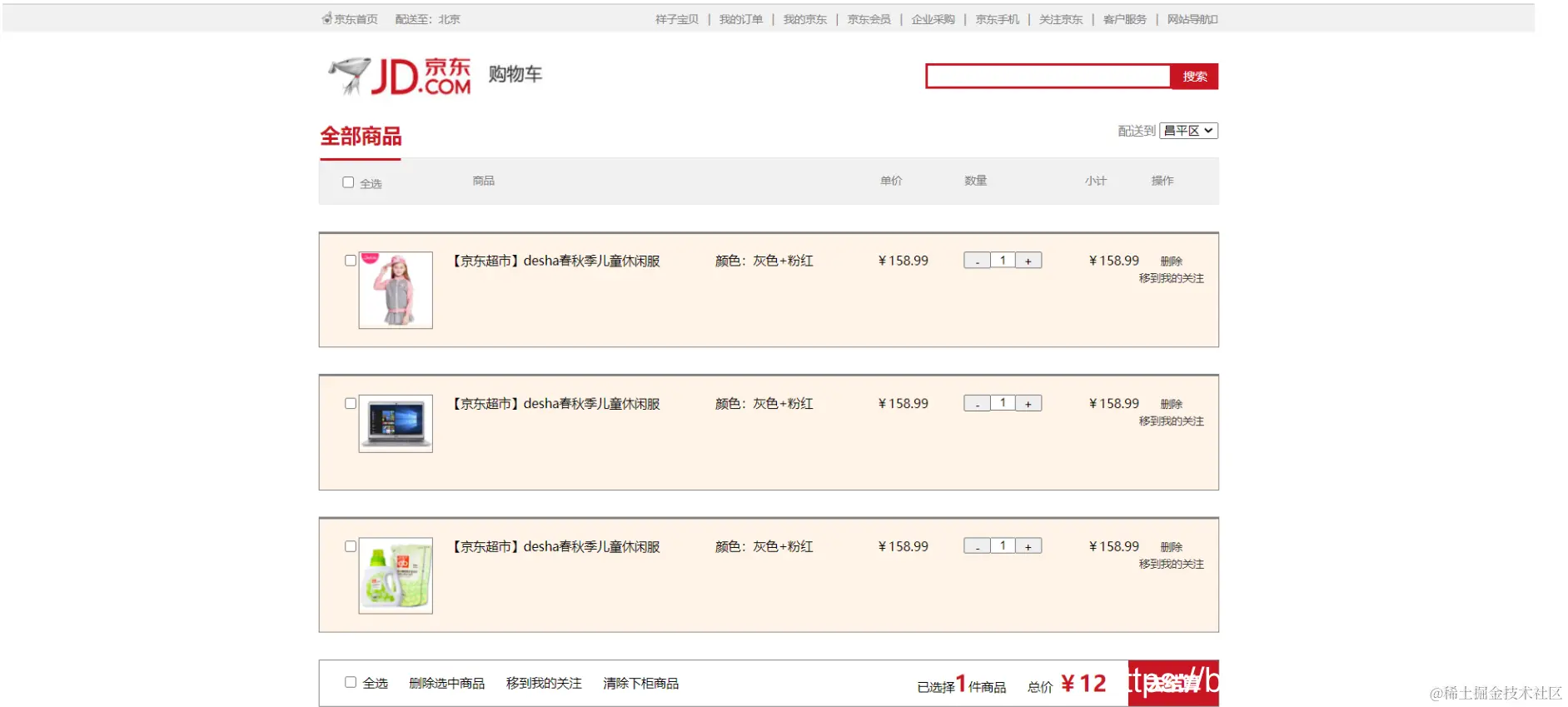Click 移到我的关注 in the laptop row
This screenshot has height=707, width=1568.
[1172, 421]
